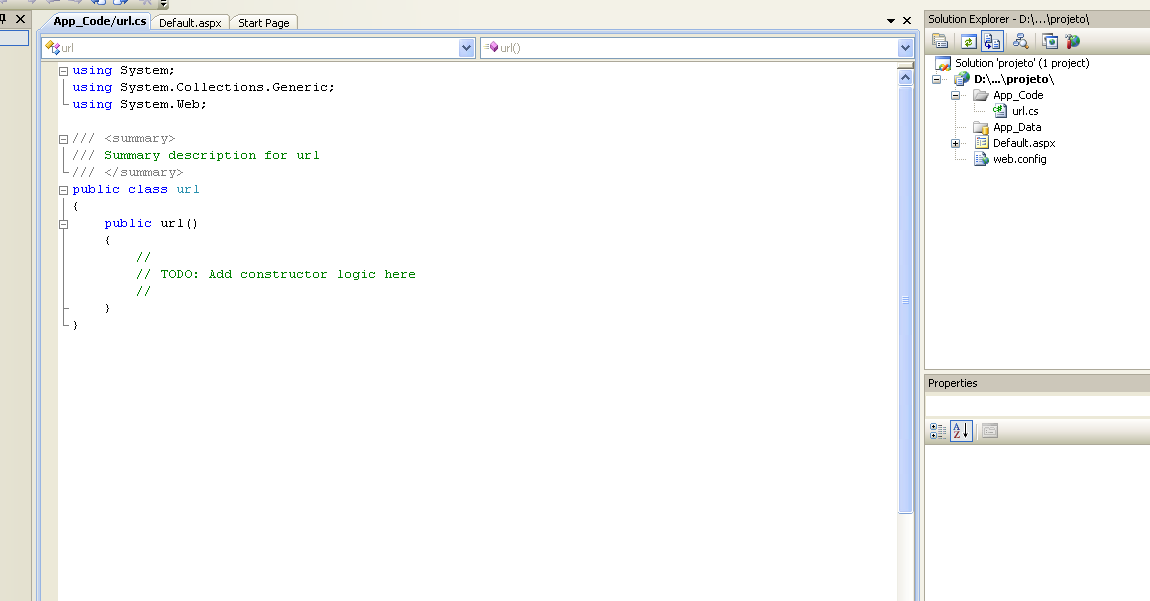Screen dimensions: 1150x601
Task: Click the Refresh icon in Solution Explorer
Action: pyautogui.click(x=968, y=41)
